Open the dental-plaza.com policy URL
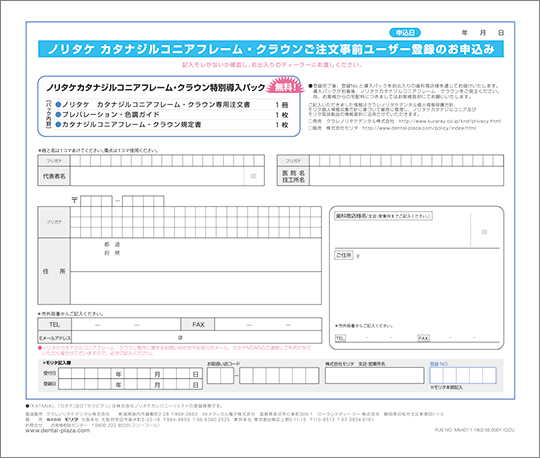The width and height of the screenshot is (540, 458). (x=419, y=128)
